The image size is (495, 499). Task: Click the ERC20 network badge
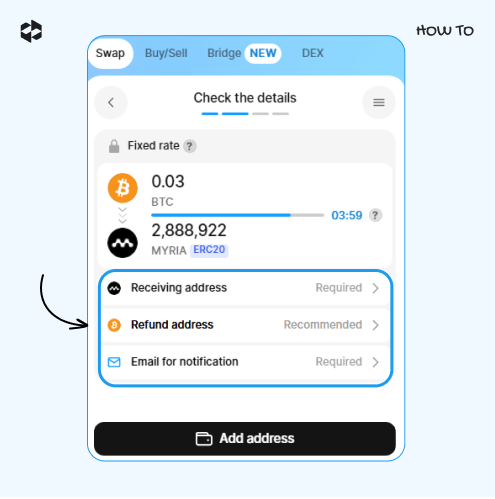209,250
